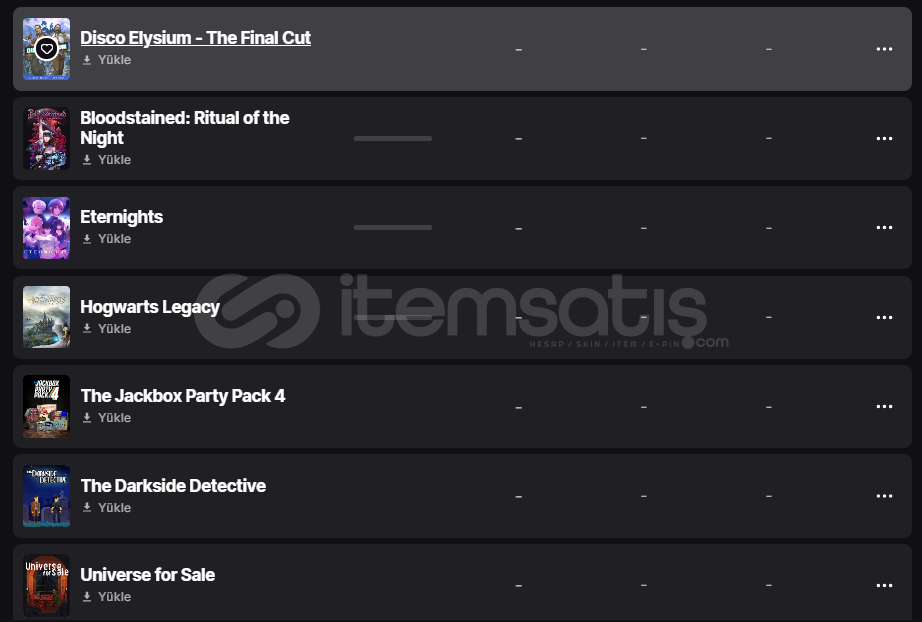Click download icon under Eternights

(x=87, y=239)
